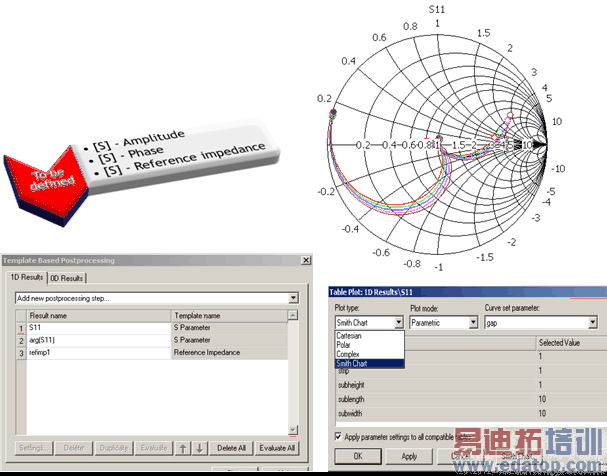Click the greyed-out Settings button
The image size is (607, 476).
pos(34,448)
